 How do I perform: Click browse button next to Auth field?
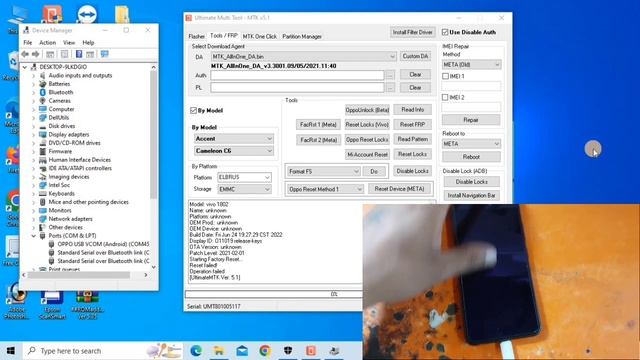(390, 75)
